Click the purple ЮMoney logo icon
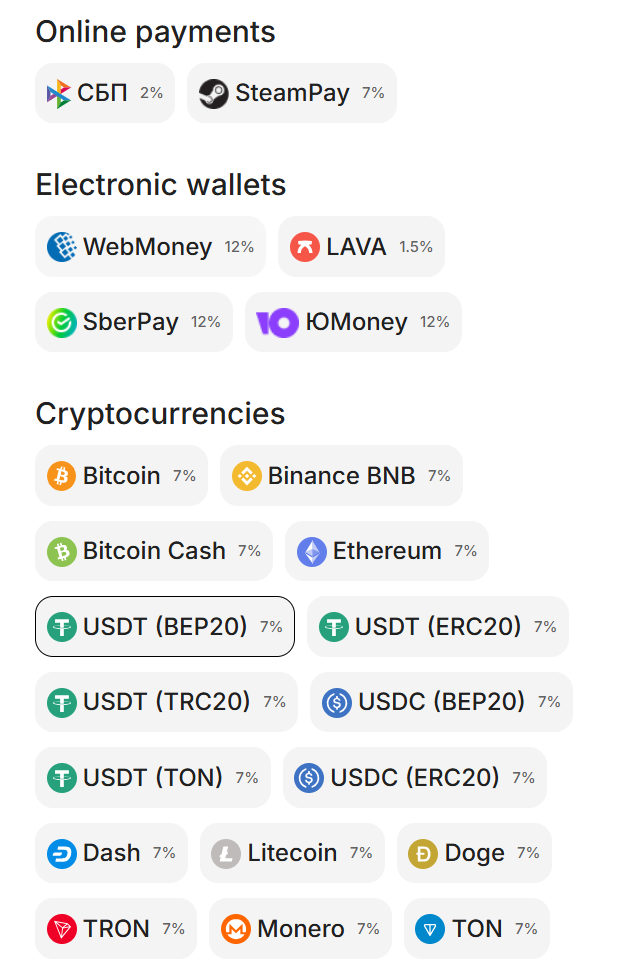Screen dimensions: 626x974 (x=277, y=322)
